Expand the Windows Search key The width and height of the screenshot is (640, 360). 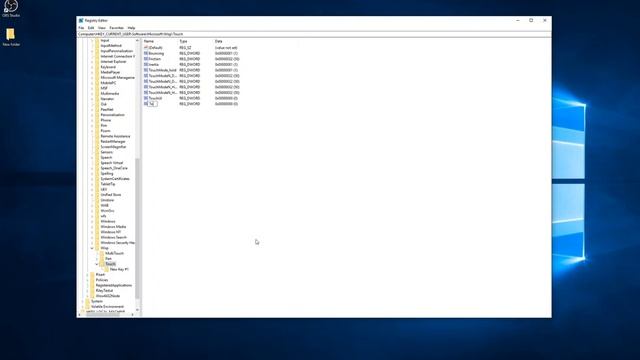tap(92, 237)
